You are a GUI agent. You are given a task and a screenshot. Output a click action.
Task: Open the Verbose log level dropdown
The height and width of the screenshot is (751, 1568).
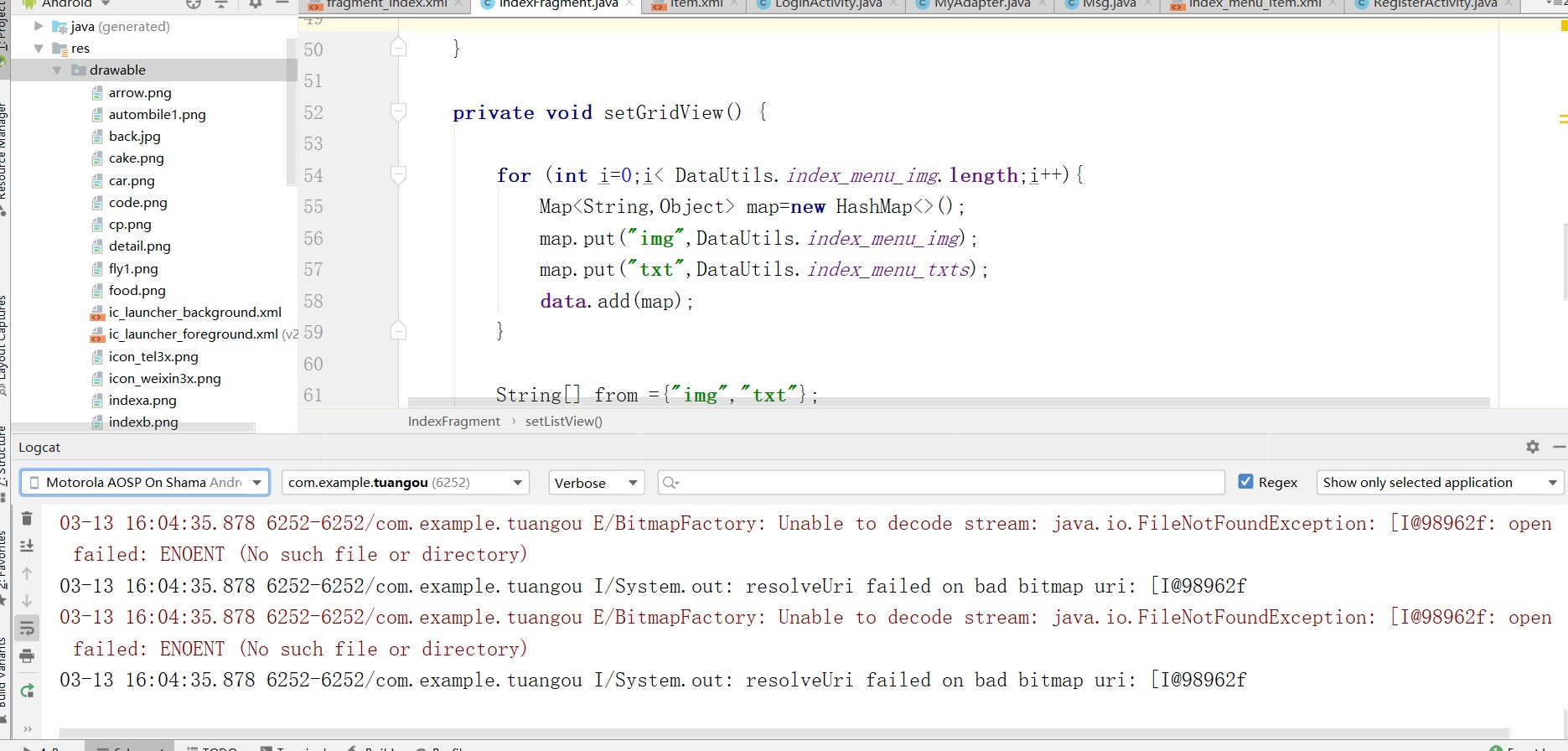(597, 482)
